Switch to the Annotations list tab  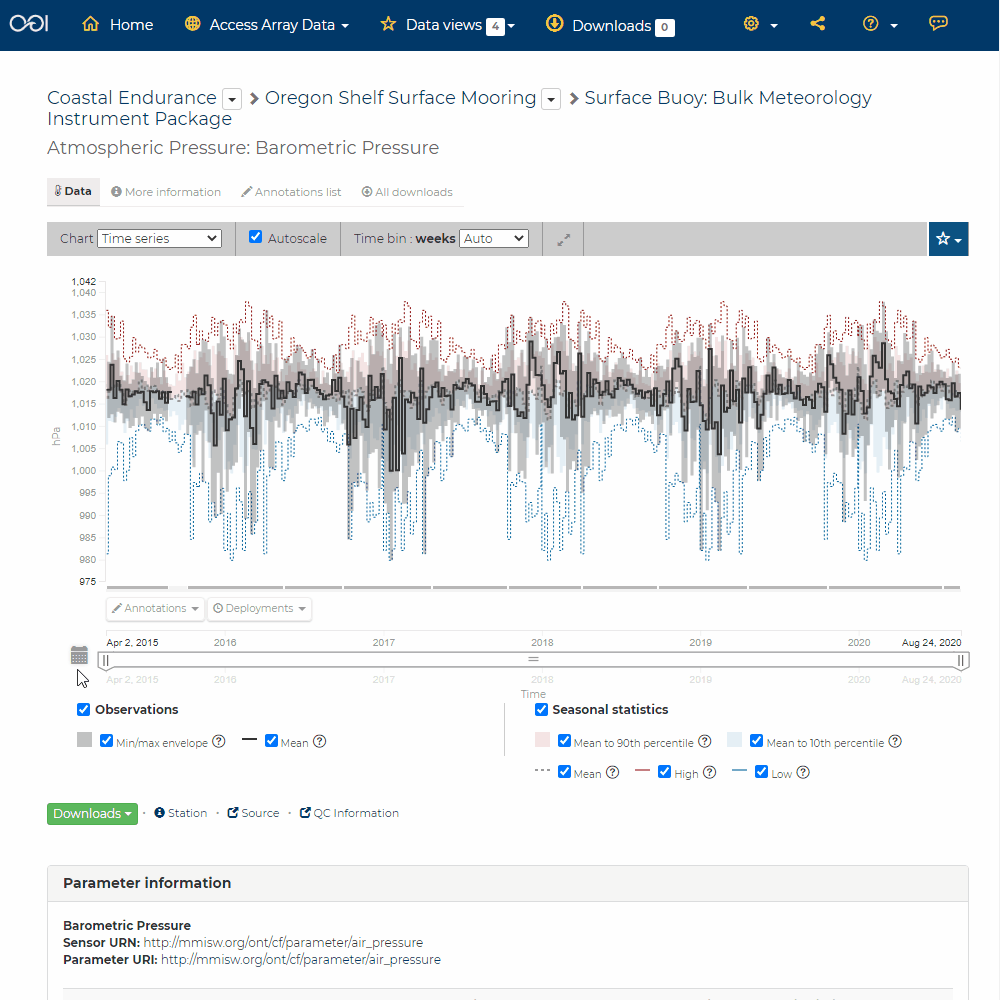tap(291, 191)
